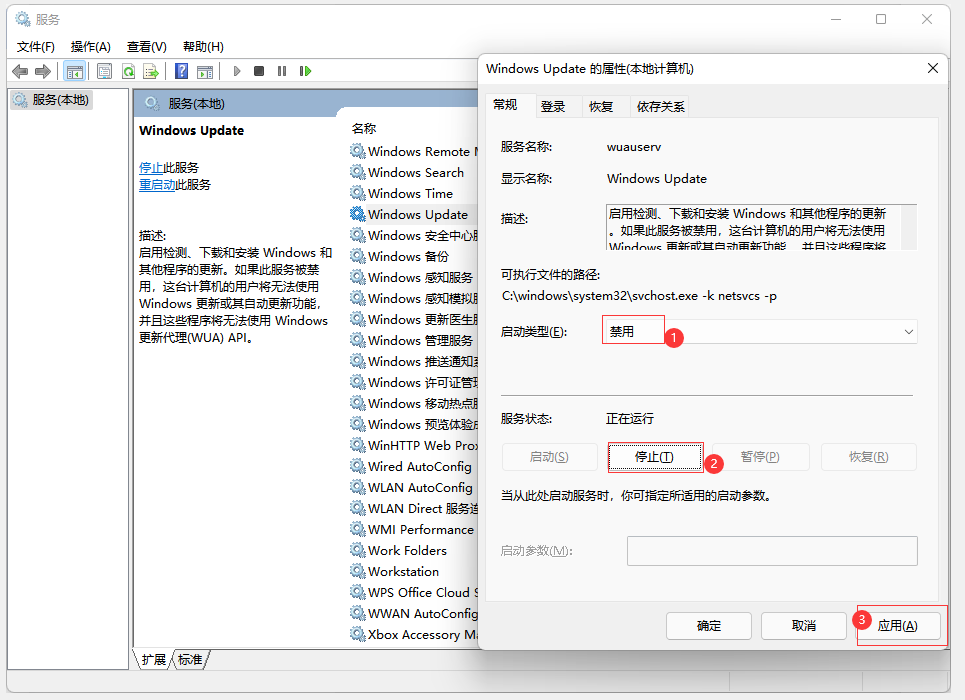Click the export list toolbar icon
The height and width of the screenshot is (700, 965).
pyautogui.click(x=151, y=70)
